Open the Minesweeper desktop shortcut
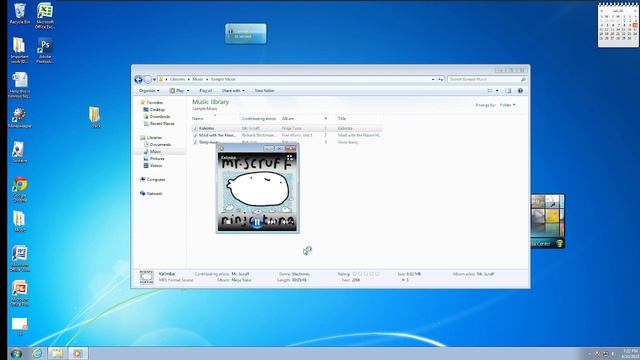This screenshot has width=640, height=360. [x=20, y=118]
